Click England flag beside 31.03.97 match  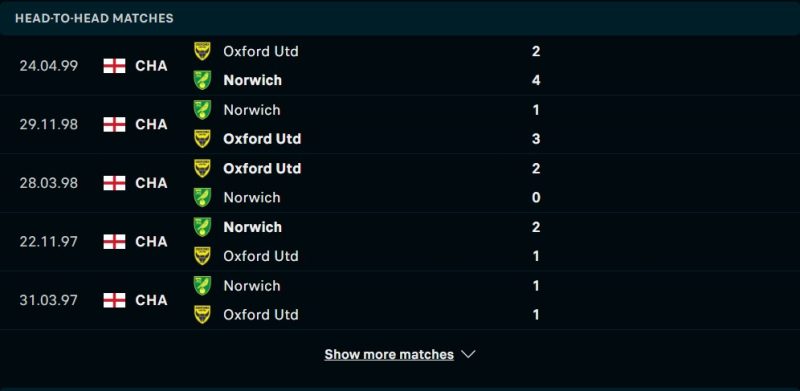click(114, 300)
